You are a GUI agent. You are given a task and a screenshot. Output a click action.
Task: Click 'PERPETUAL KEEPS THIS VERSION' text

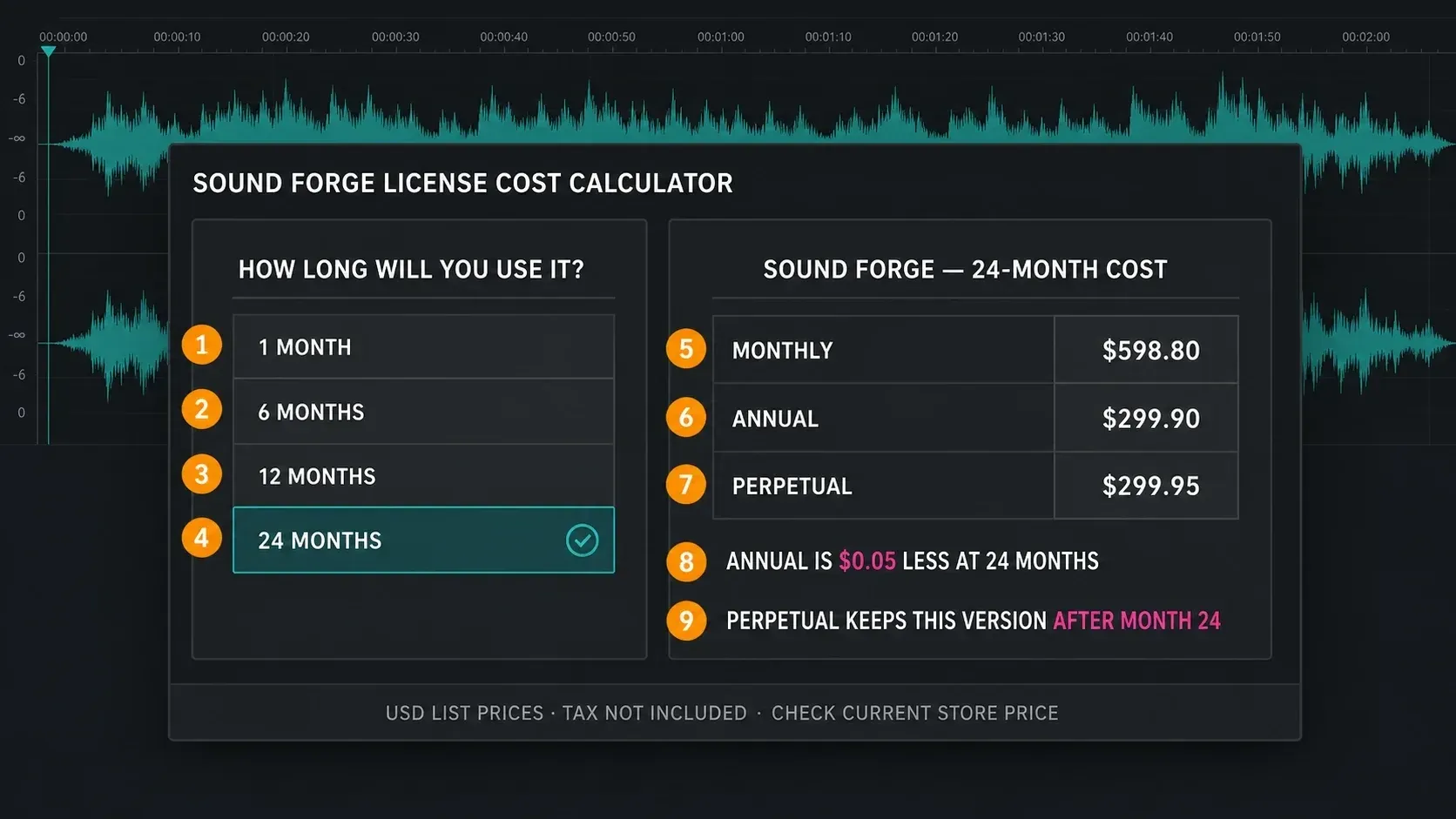(886, 621)
